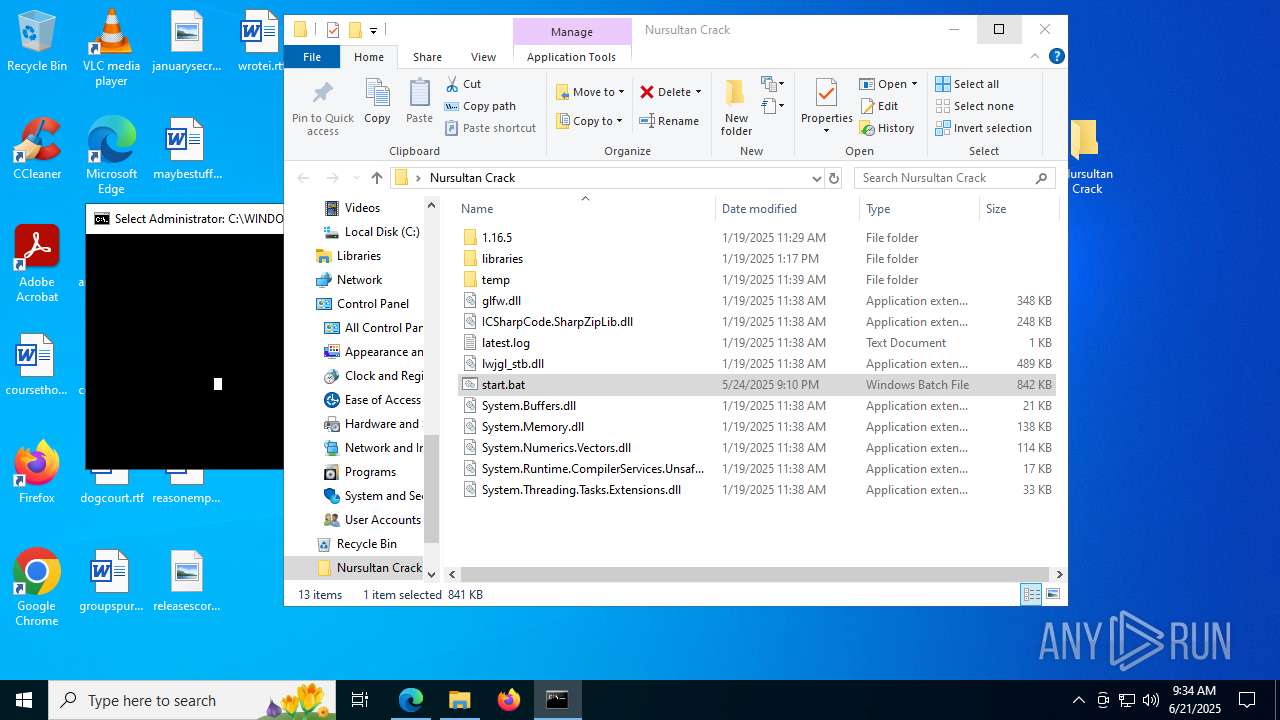The image size is (1280, 720).
Task: Click the Windows Start button
Action: [x=24, y=700]
